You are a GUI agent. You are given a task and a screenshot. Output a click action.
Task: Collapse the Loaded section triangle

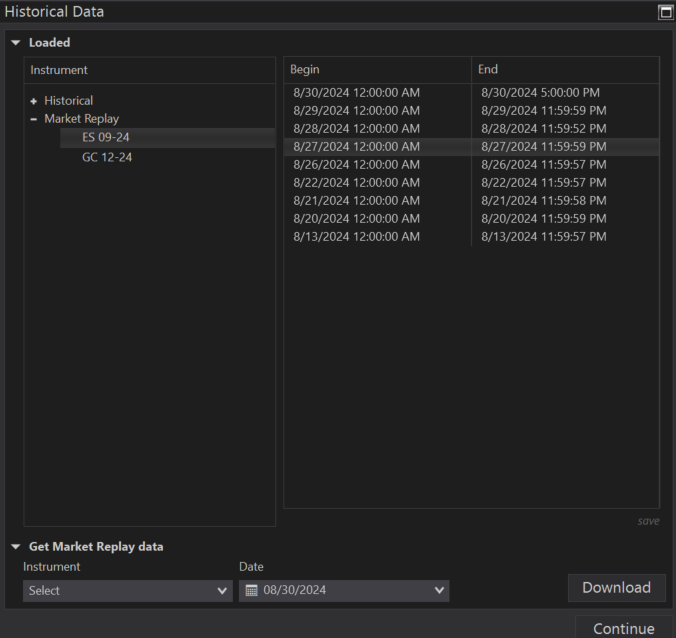click(16, 43)
